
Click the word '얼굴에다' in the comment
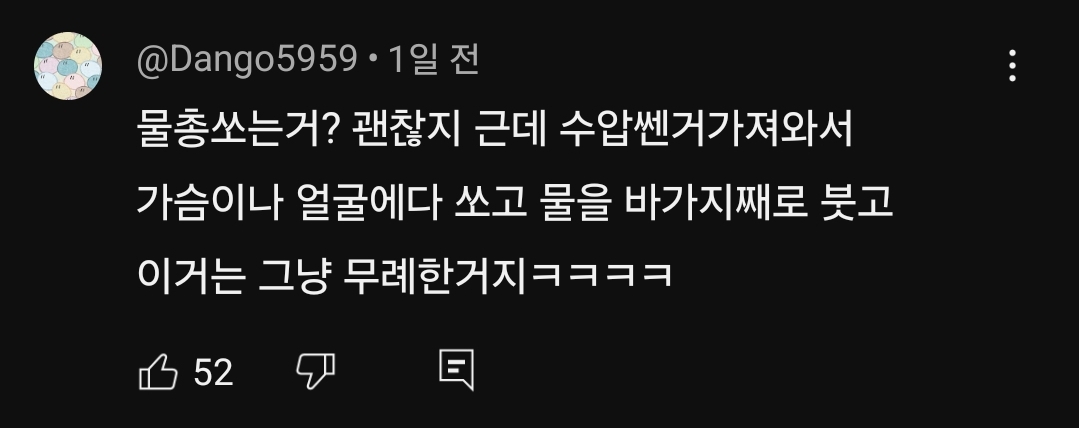coord(370,202)
